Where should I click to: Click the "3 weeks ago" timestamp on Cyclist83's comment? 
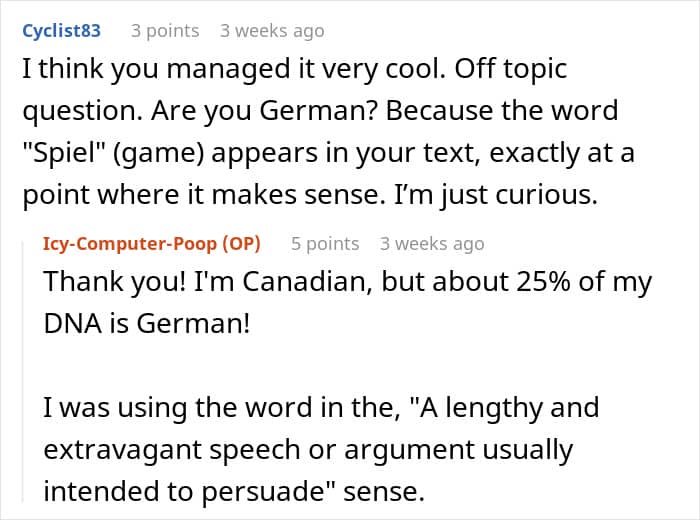(272, 31)
